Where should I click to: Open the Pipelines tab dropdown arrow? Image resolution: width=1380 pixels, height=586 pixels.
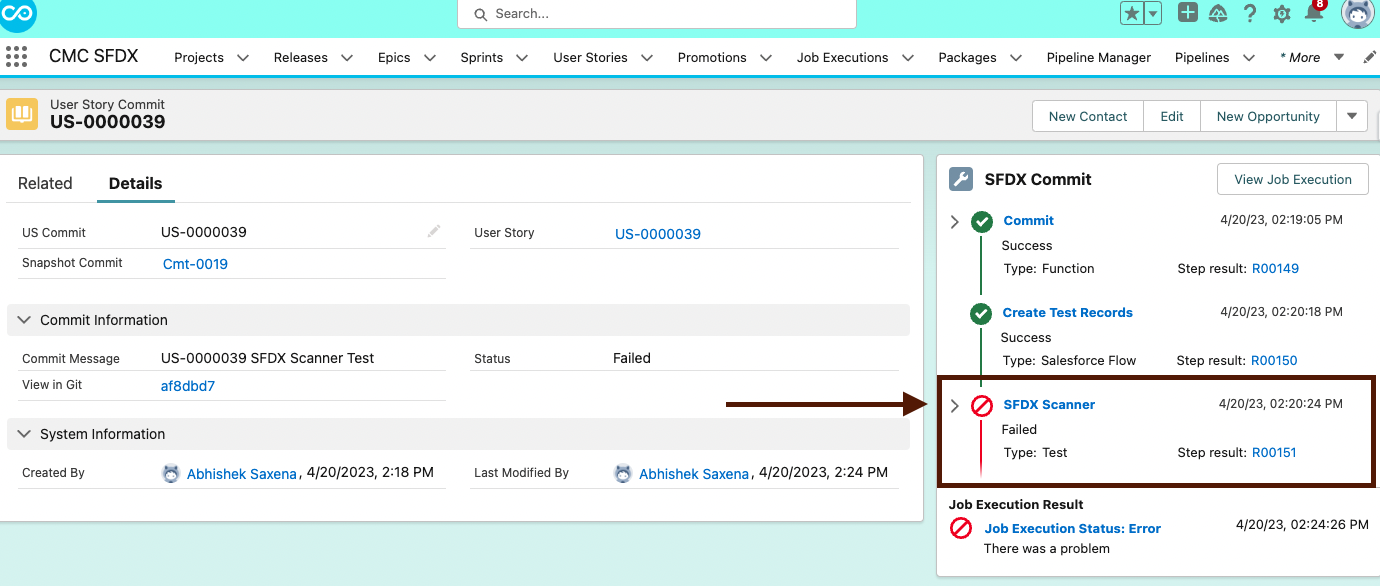point(1249,57)
